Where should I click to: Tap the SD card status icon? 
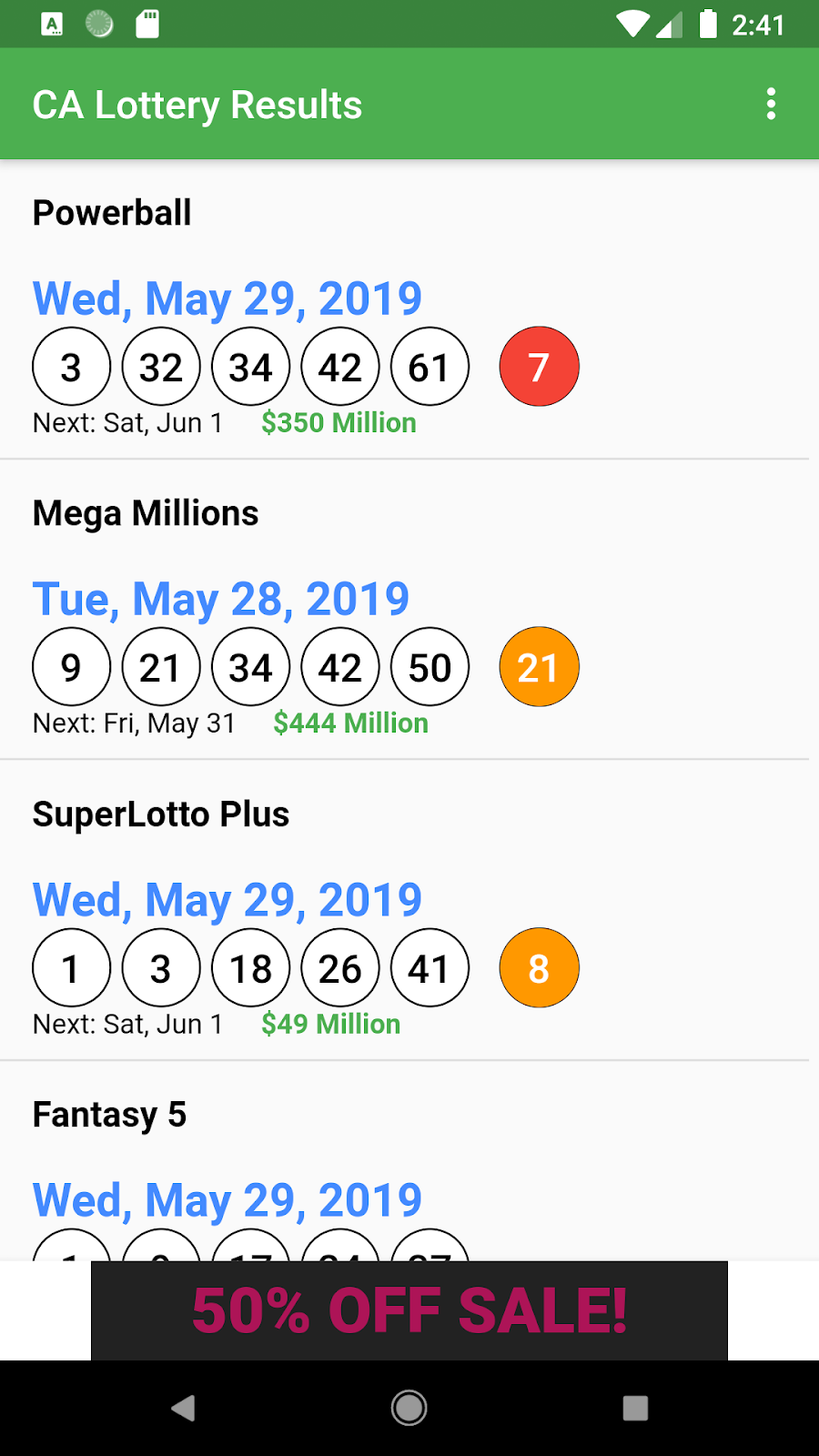[x=147, y=24]
